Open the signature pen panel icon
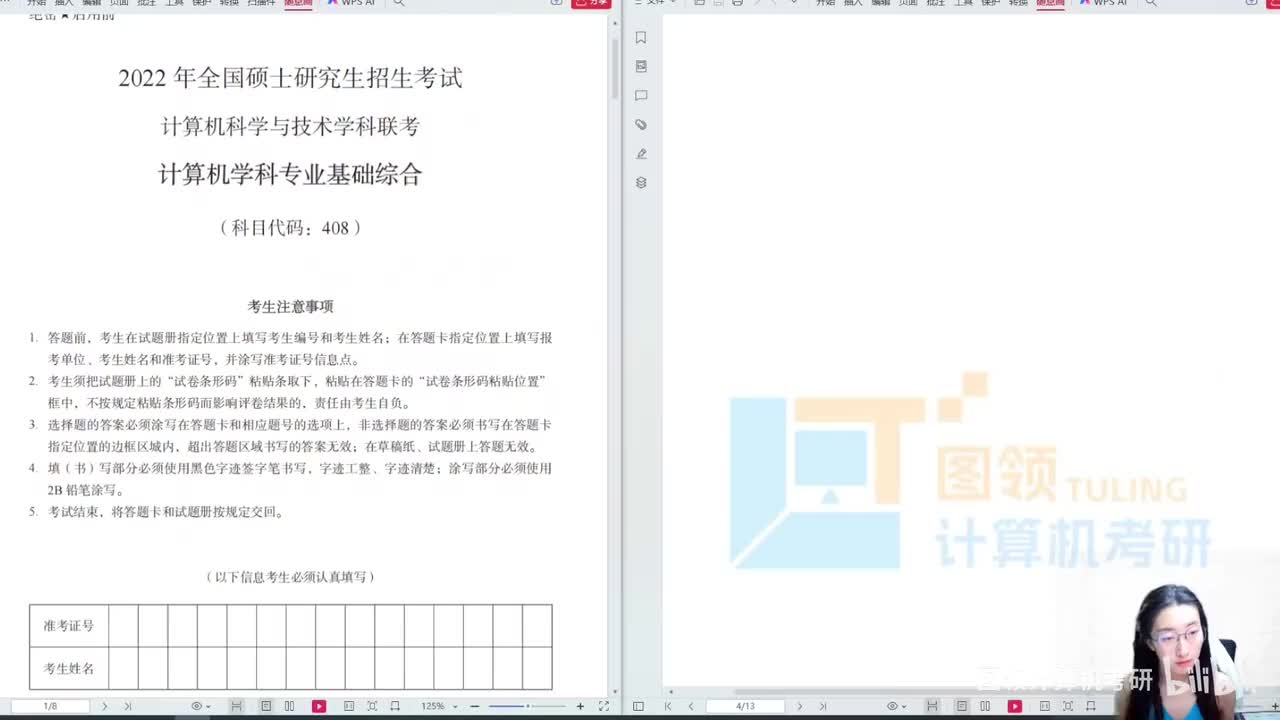Screen dimensions: 1280x720 click(x=641, y=154)
